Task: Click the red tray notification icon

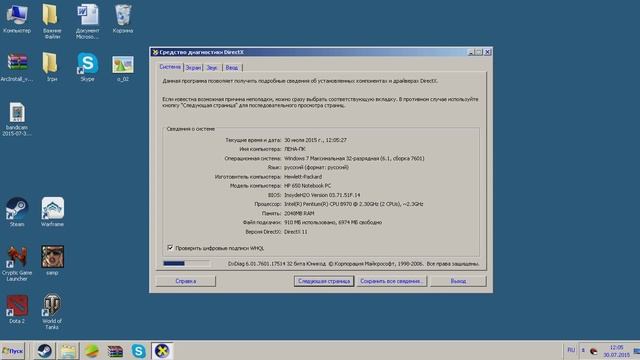Action: 594,351
